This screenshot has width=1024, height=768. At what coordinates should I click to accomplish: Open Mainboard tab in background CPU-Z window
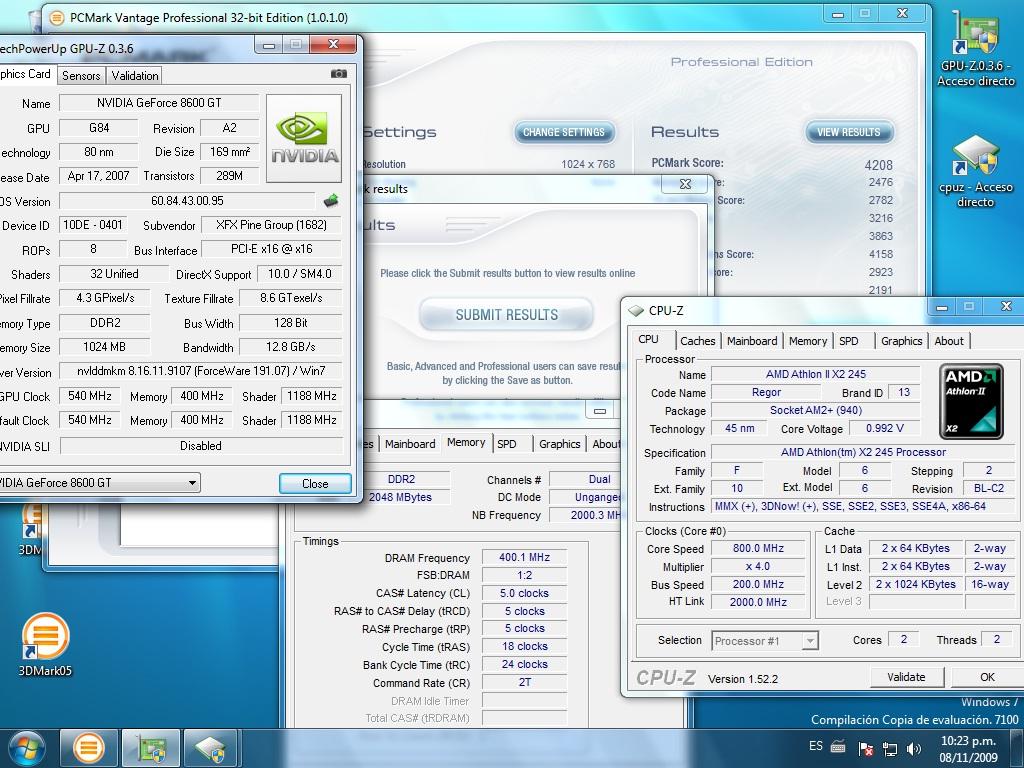pyautogui.click(x=409, y=444)
